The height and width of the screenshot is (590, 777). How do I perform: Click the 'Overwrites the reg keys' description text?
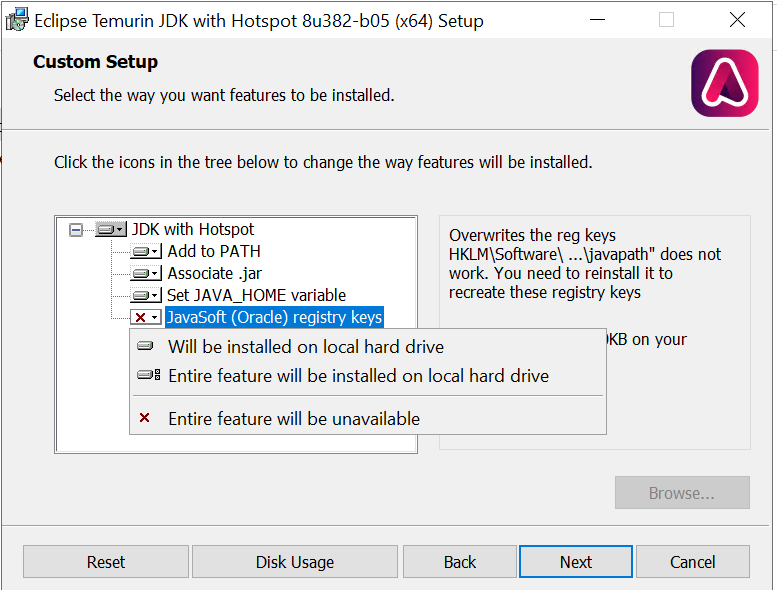(585, 264)
